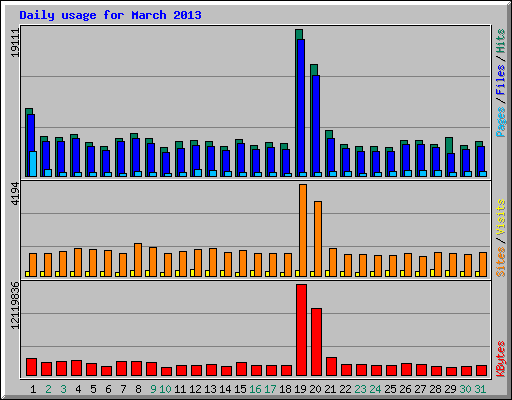Click day 20 on the x-axis
The height and width of the screenshot is (400, 512).
pos(315,389)
